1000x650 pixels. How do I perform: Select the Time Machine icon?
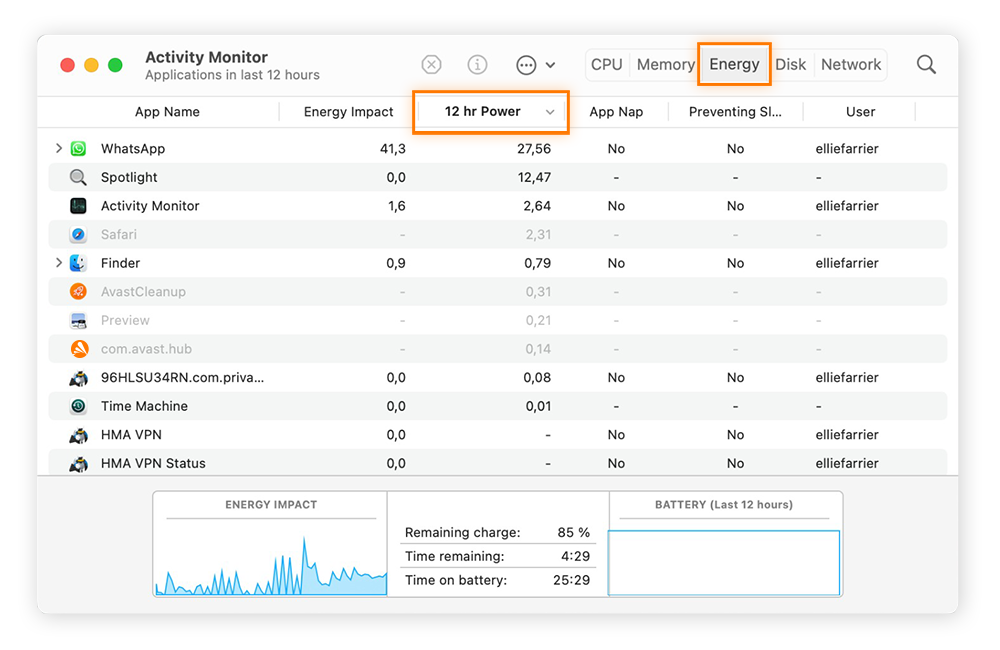tap(78, 406)
